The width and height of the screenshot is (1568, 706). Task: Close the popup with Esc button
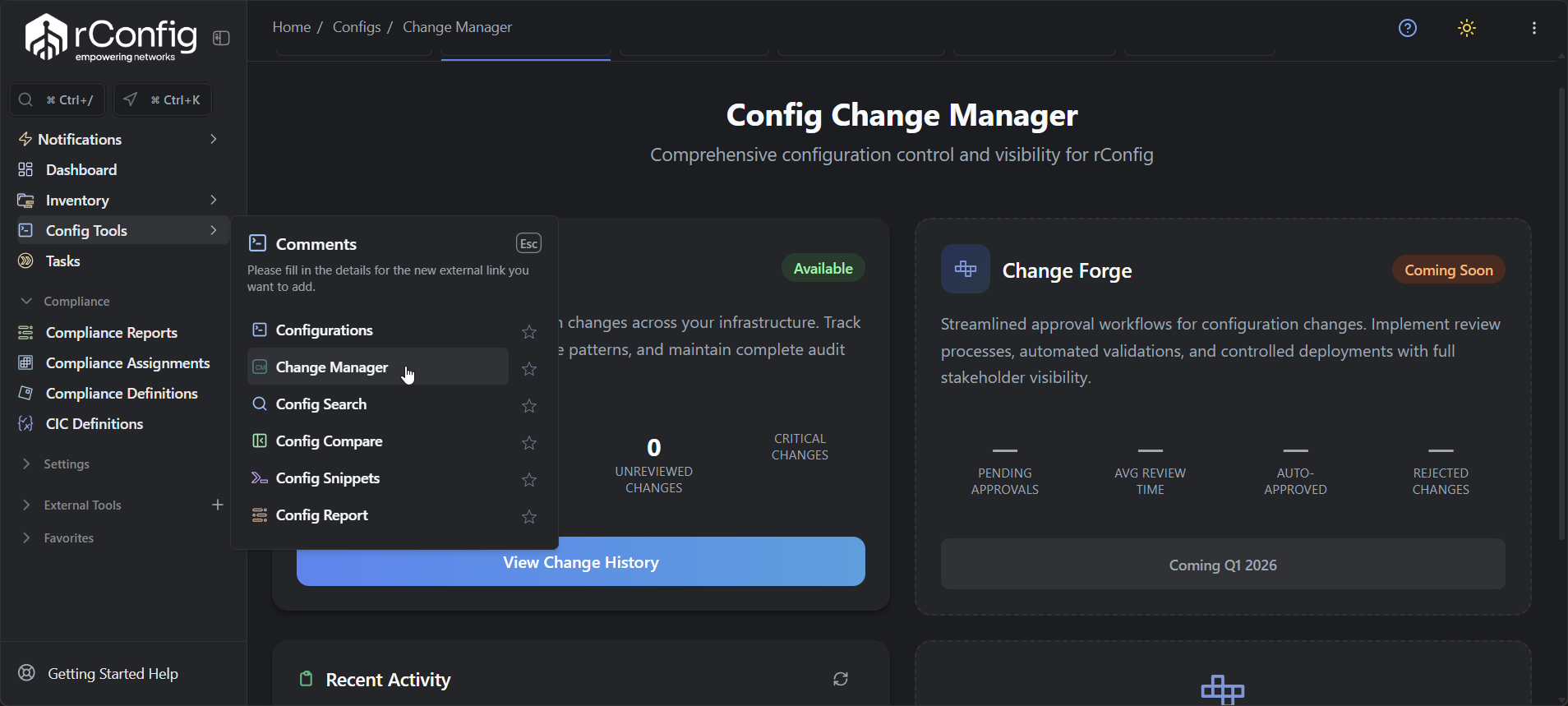point(528,243)
